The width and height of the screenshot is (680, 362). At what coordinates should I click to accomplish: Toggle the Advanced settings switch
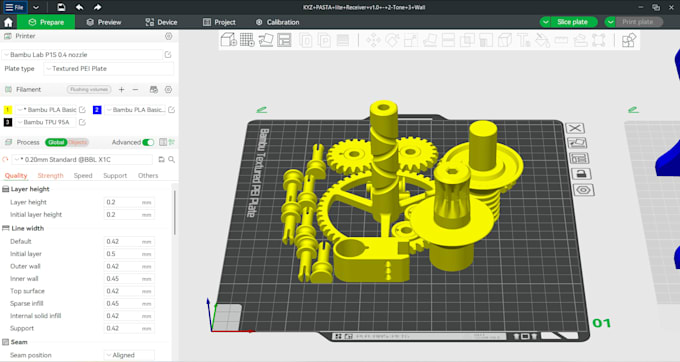(148, 142)
